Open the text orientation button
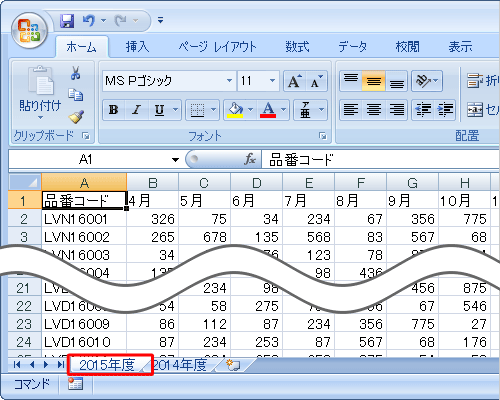This screenshot has width=500, height=400. 427,81
